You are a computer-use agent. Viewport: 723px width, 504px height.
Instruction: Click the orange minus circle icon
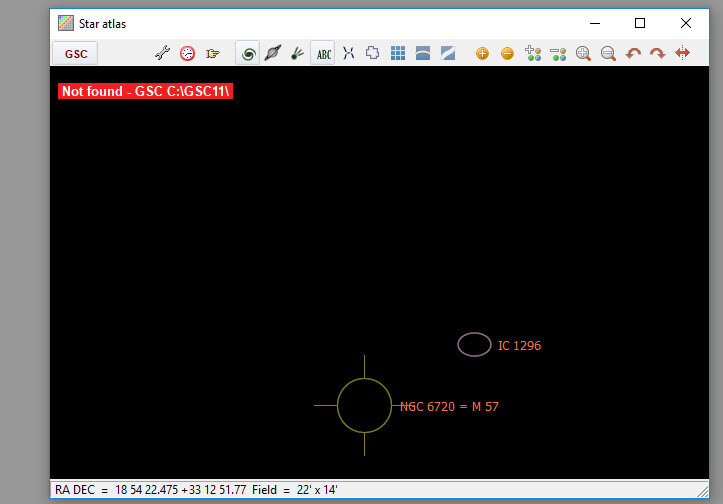coord(507,53)
